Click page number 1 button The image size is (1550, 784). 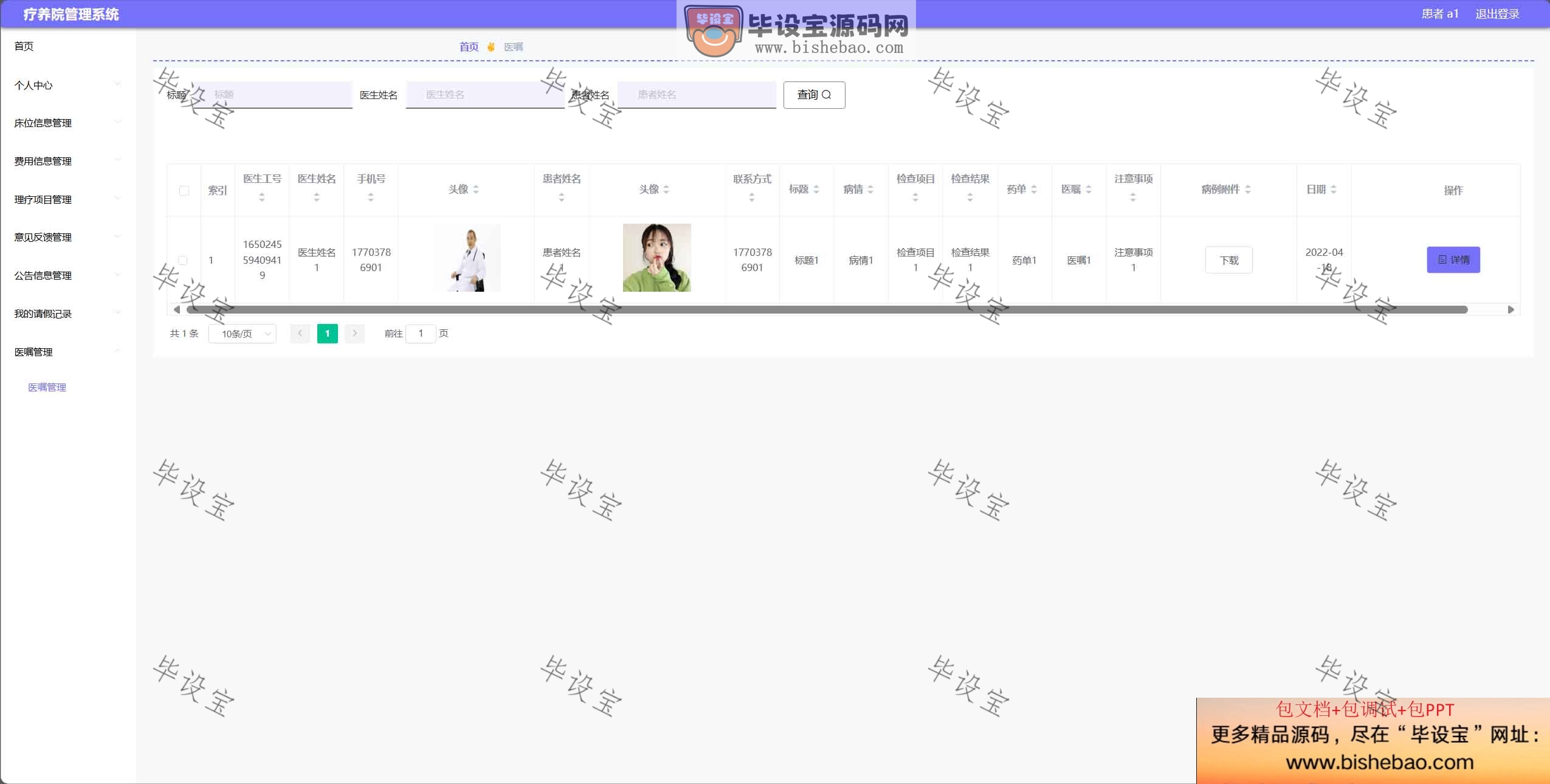pyautogui.click(x=327, y=333)
